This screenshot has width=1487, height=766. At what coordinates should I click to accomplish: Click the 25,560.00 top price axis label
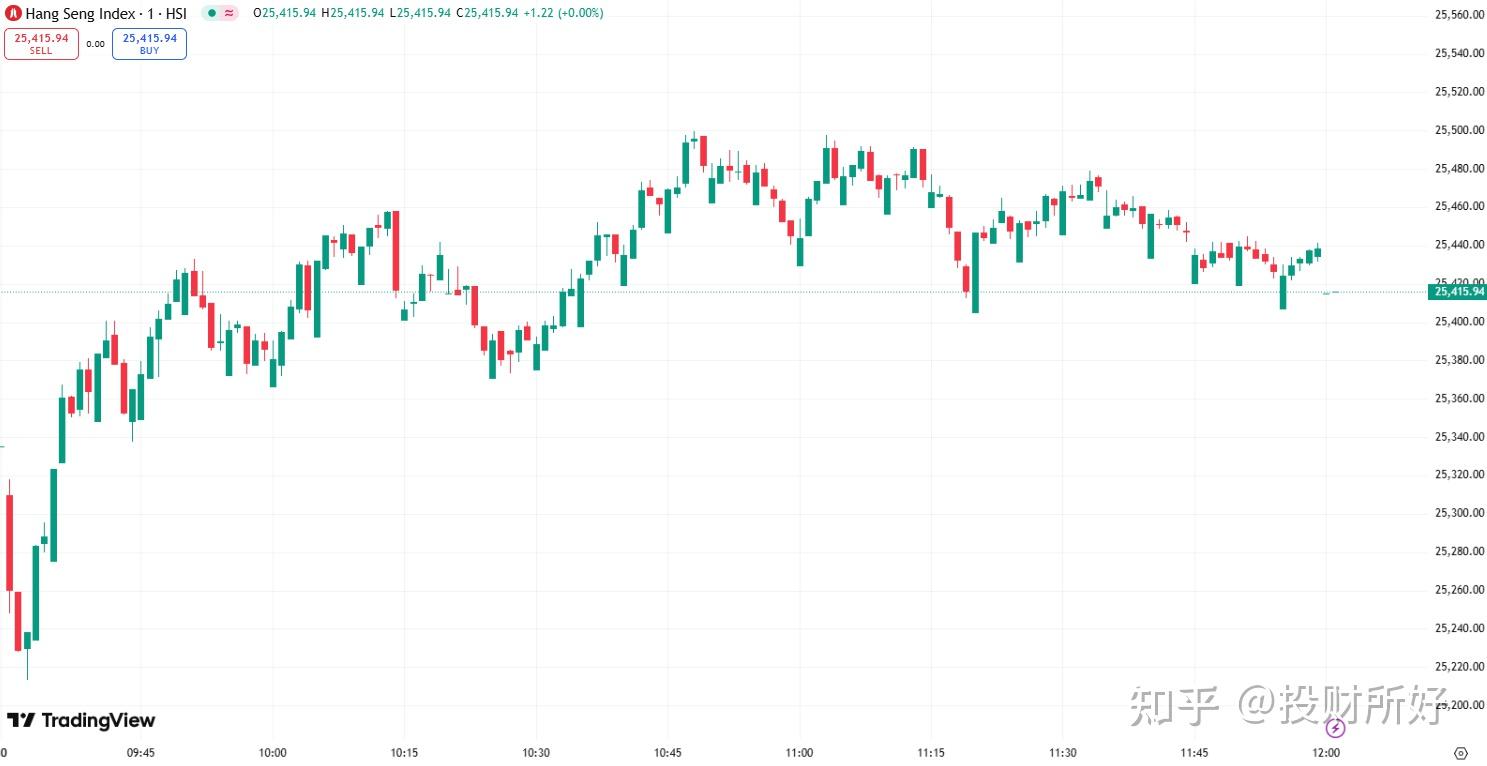(1458, 15)
